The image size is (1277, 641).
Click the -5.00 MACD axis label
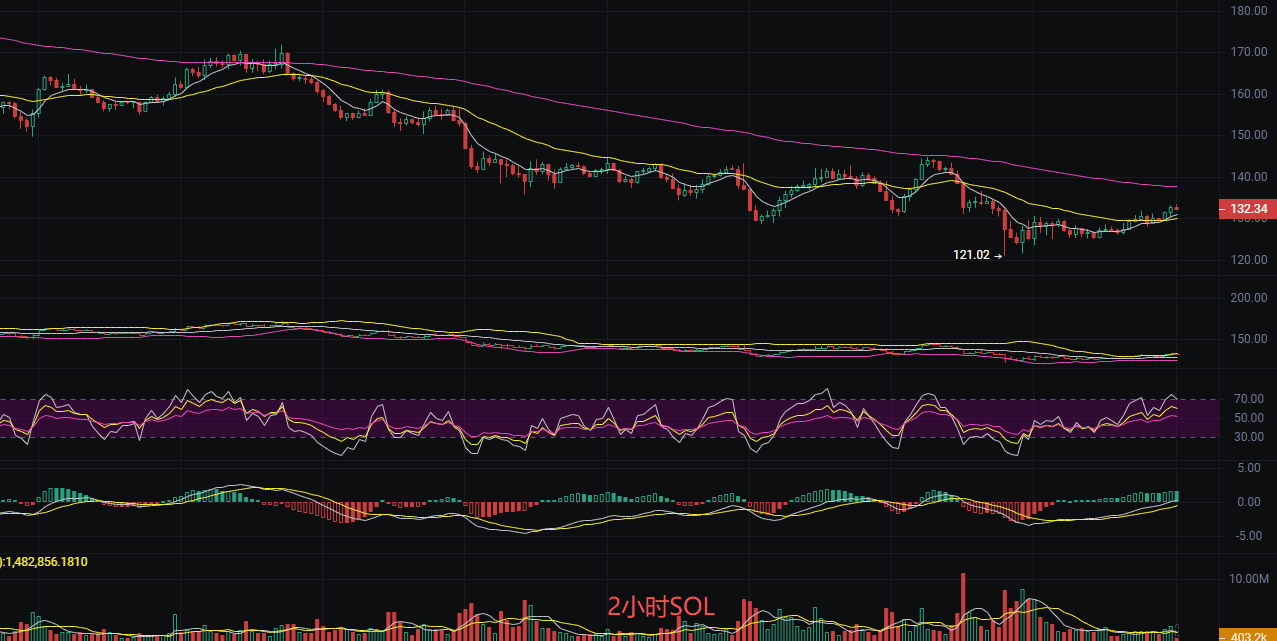(x=1249, y=536)
